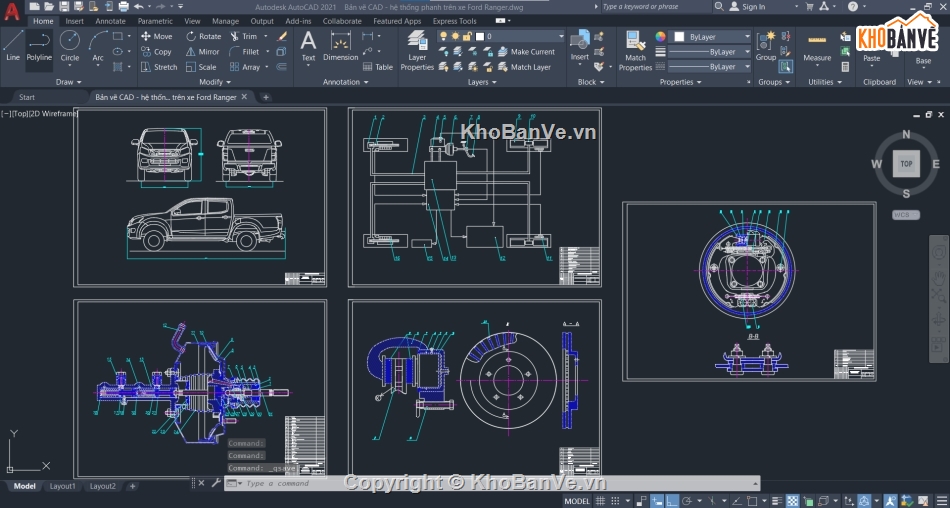Click the Explode tool in Modify panel
Screen dimensions: 950x508
(x=282, y=52)
